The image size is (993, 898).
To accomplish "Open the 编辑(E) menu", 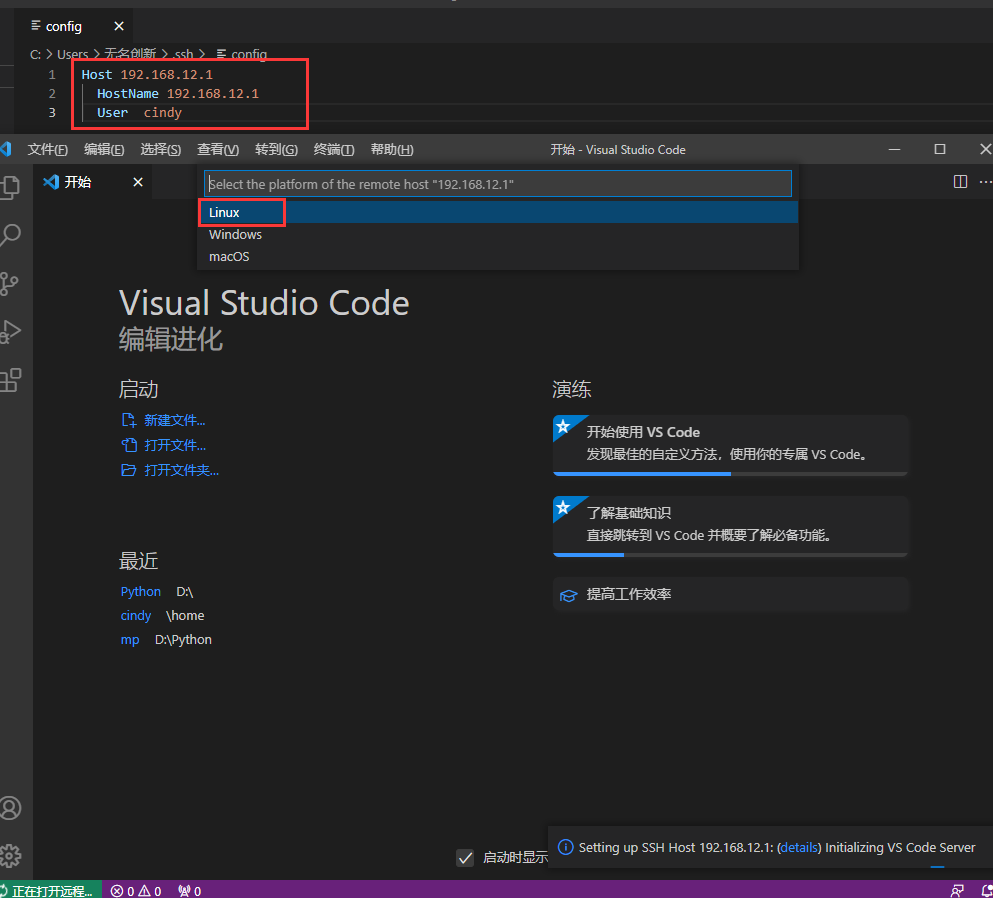I will tap(104, 149).
